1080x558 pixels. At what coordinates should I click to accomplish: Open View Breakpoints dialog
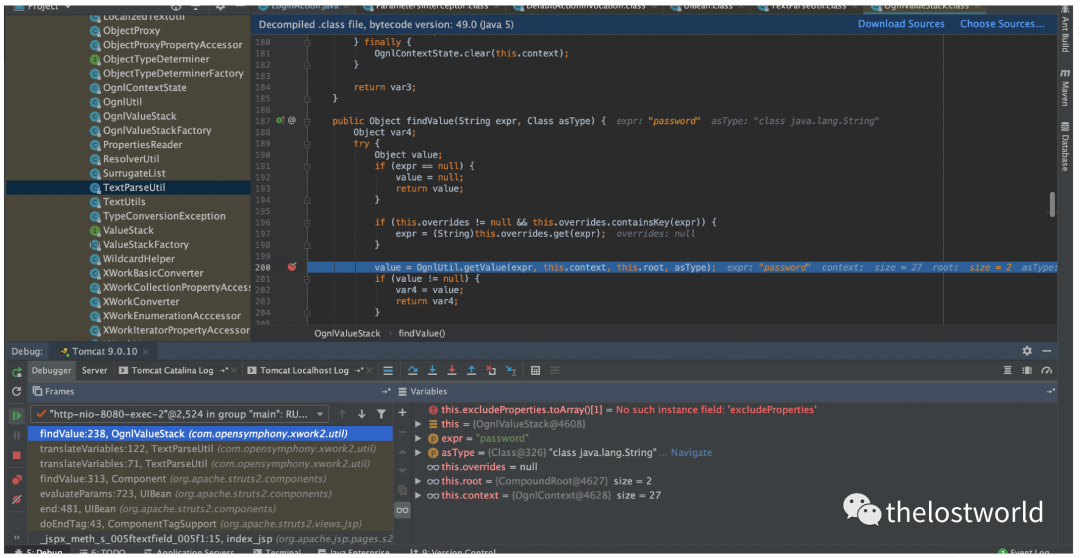[17, 478]
